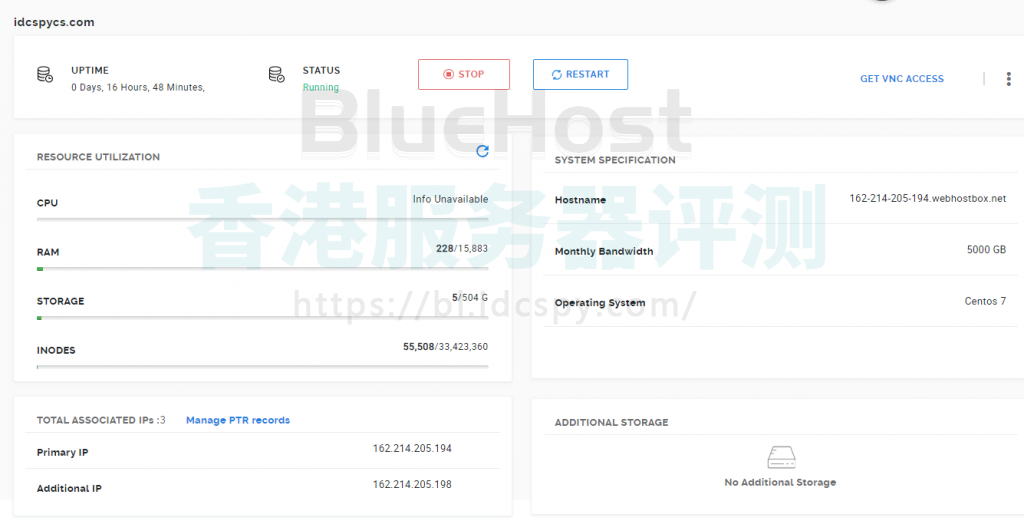Click the RAM usage progress bar
The width and height of the screenshot is (1024, 521).
pyautogui.click(x=263, y=268)
